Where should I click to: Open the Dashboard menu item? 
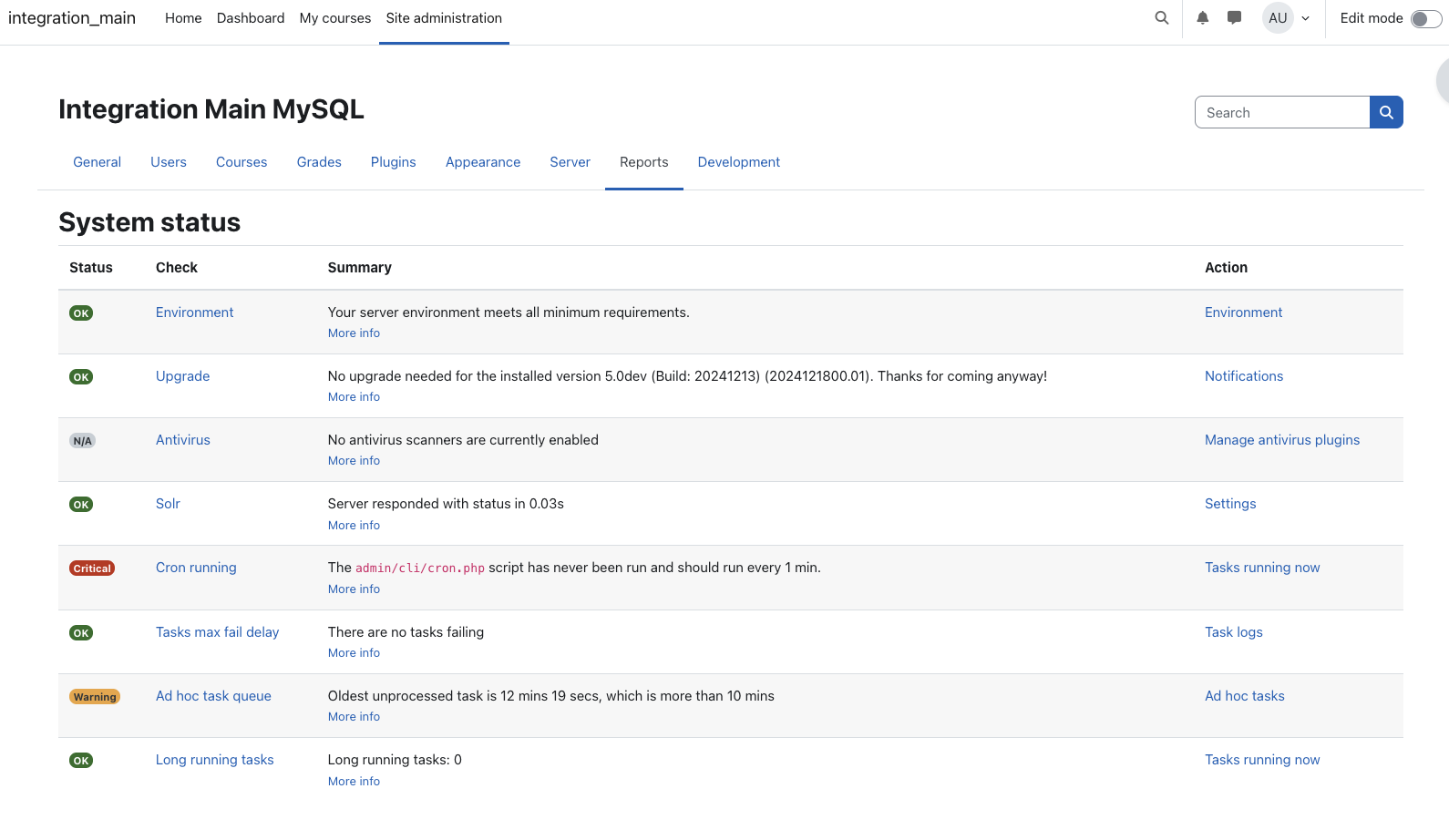[251, 18]
